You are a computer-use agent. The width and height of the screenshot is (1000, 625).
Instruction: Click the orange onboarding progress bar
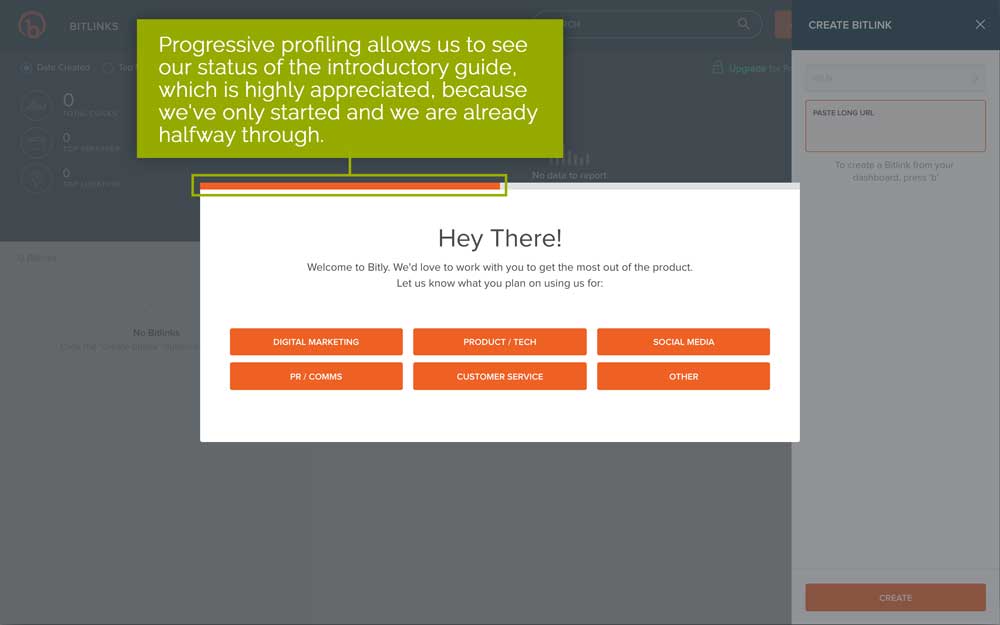[x=349, y=186]
